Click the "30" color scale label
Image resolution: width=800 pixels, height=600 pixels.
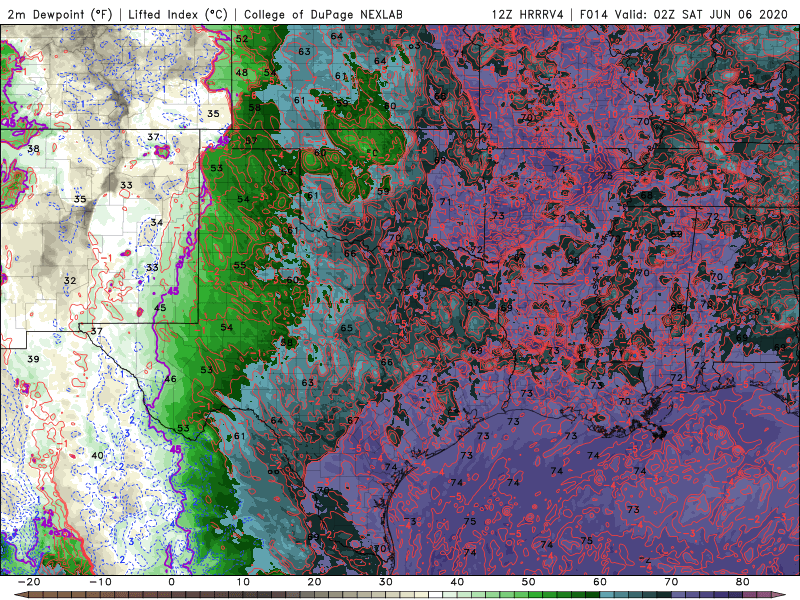coord(386,582)
